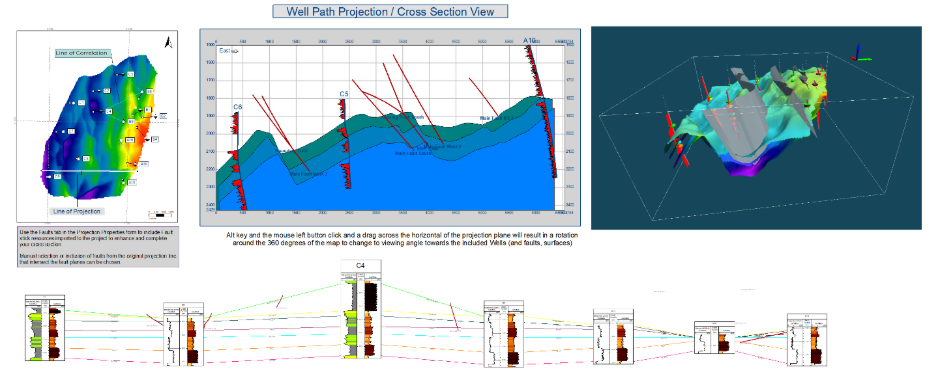
Task: Select the Line of Correlation label
Action: (x=82, y=53)
